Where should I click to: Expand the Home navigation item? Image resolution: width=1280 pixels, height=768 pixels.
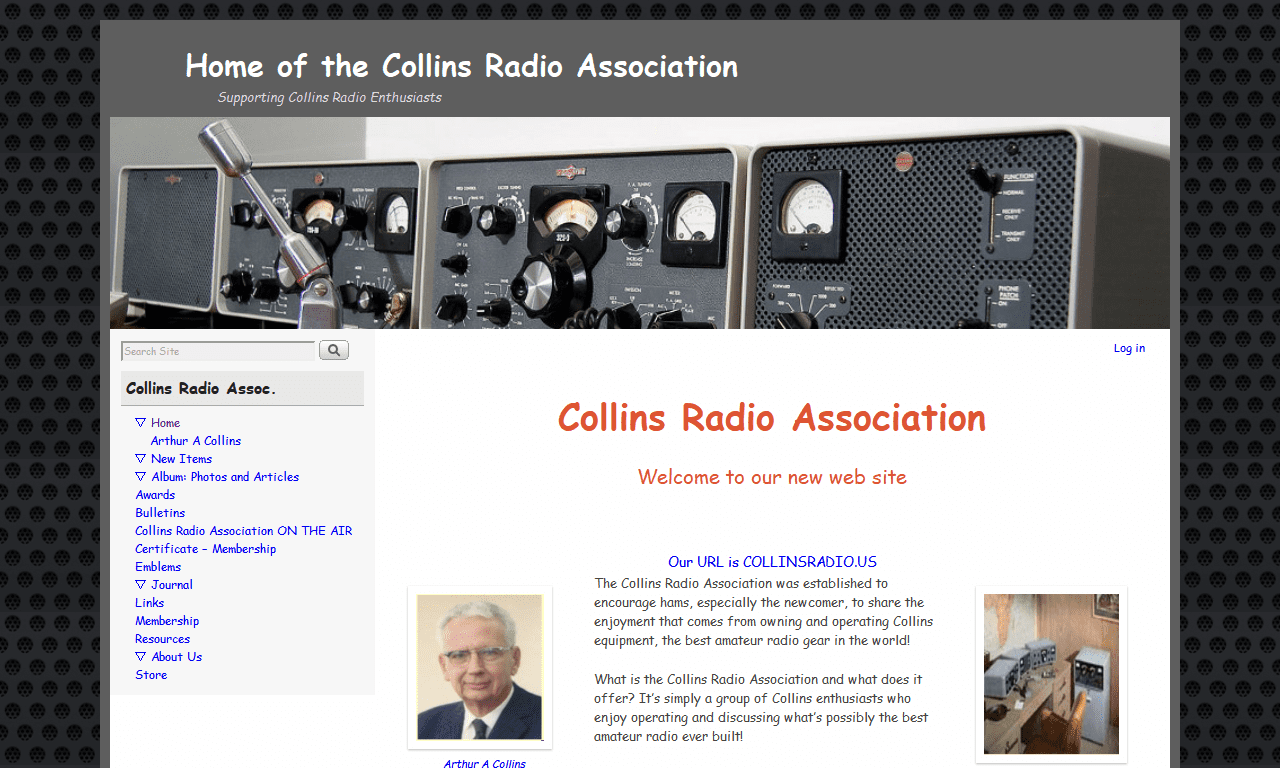coord(164,422)
